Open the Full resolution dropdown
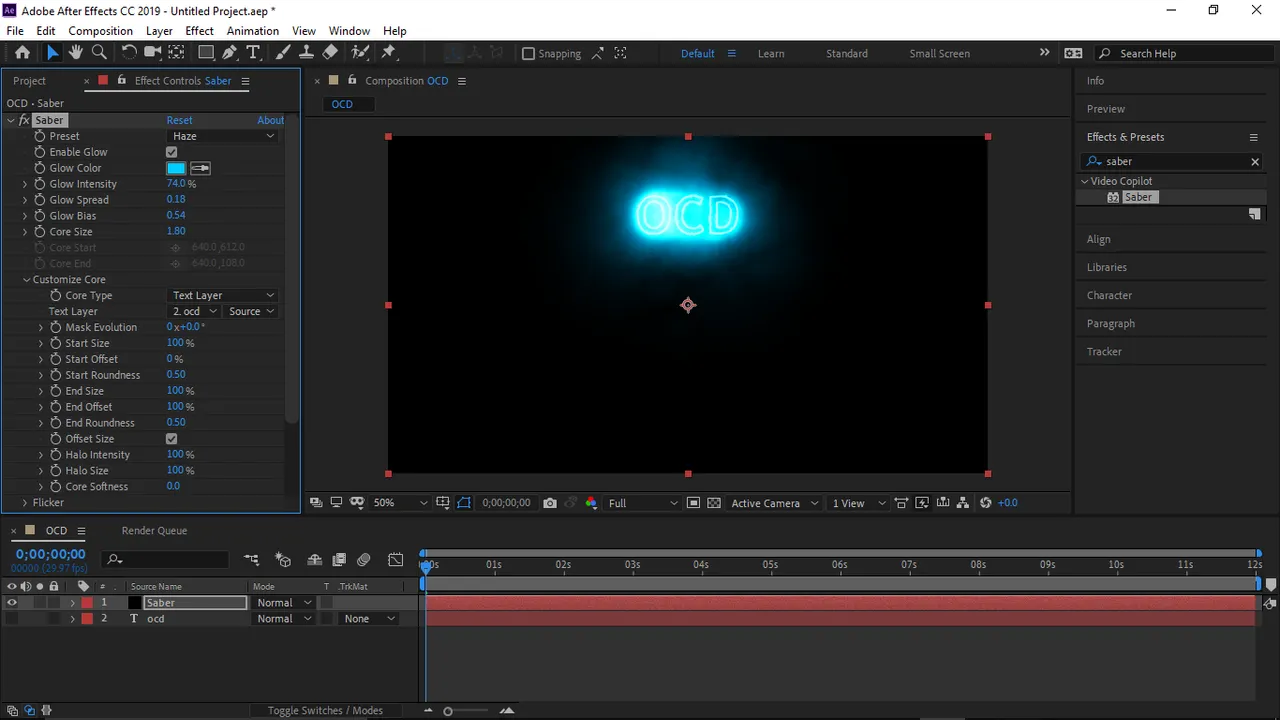This screenshot has height=720, width=1280. (x=643, y=503)
